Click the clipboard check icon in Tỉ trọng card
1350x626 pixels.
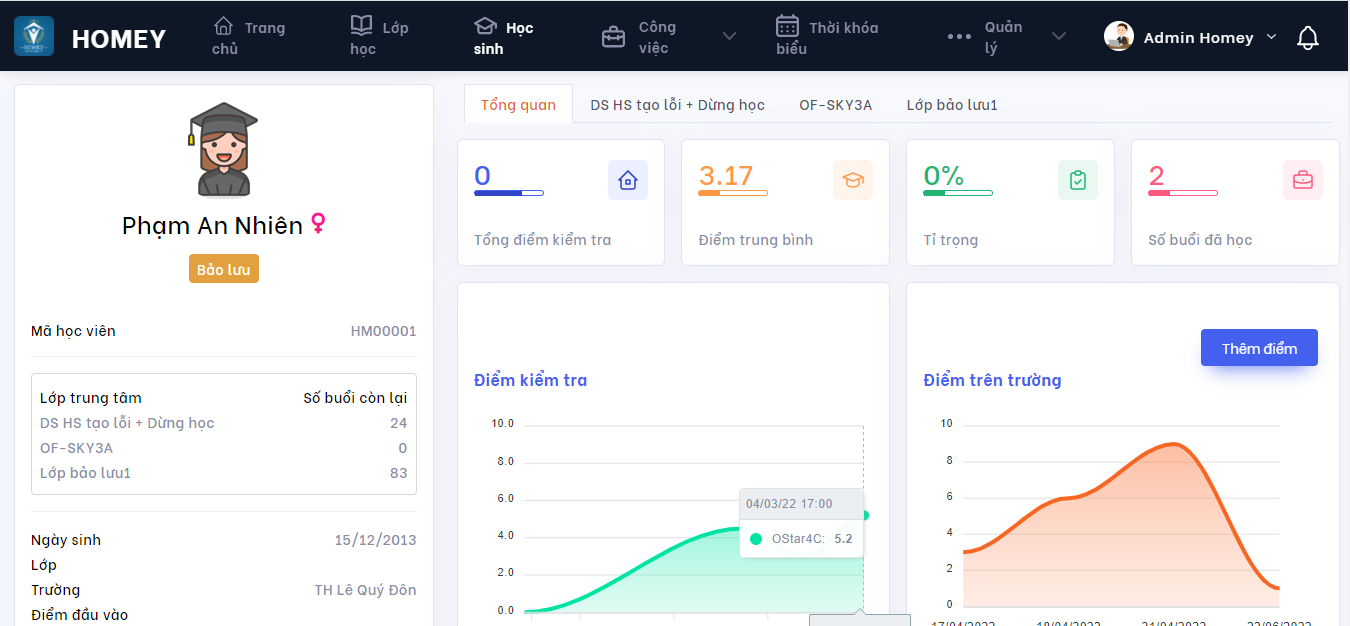coord(1077,180)
